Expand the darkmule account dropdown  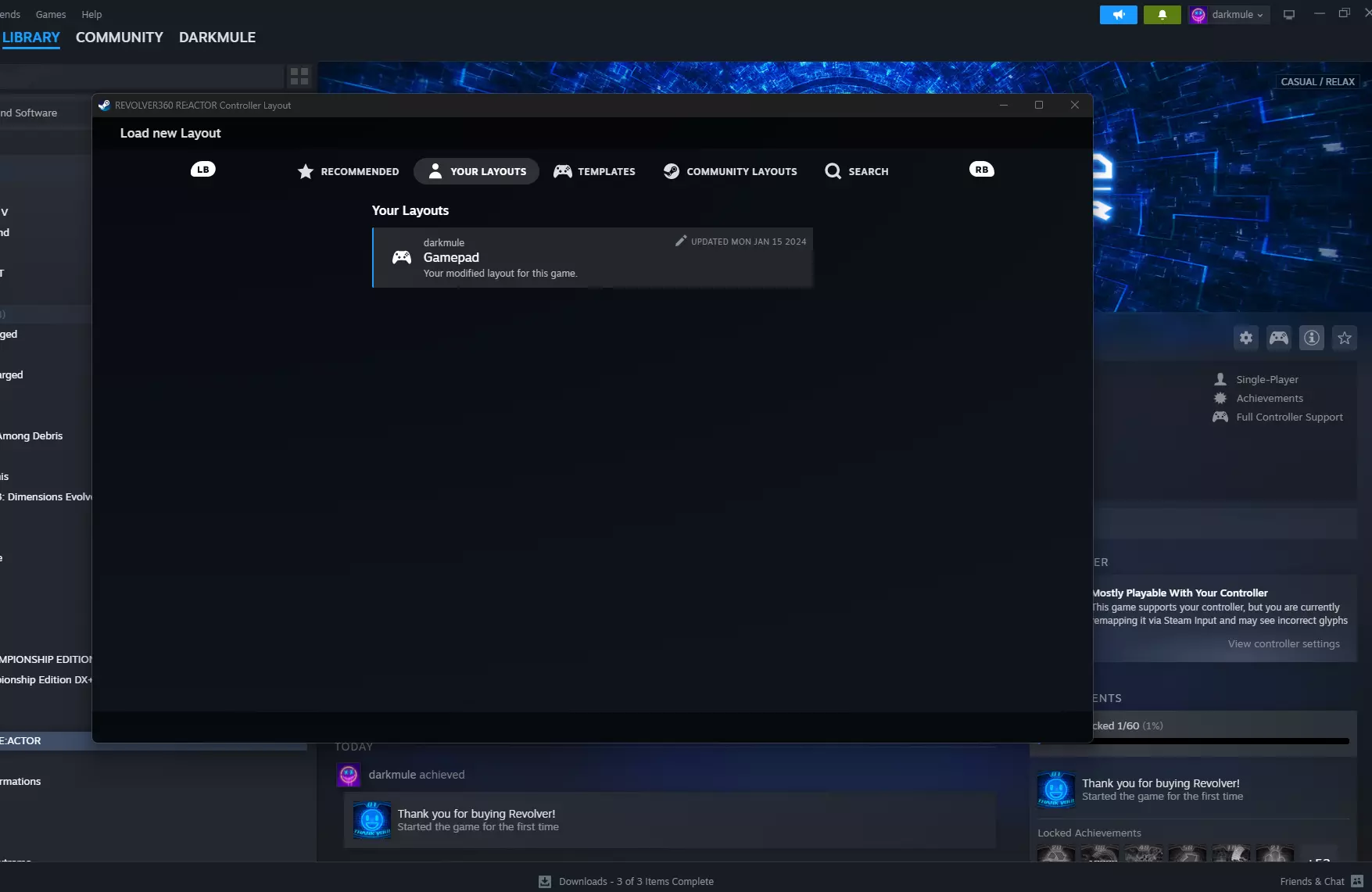pyautogui.click(x=1228, y=15)
